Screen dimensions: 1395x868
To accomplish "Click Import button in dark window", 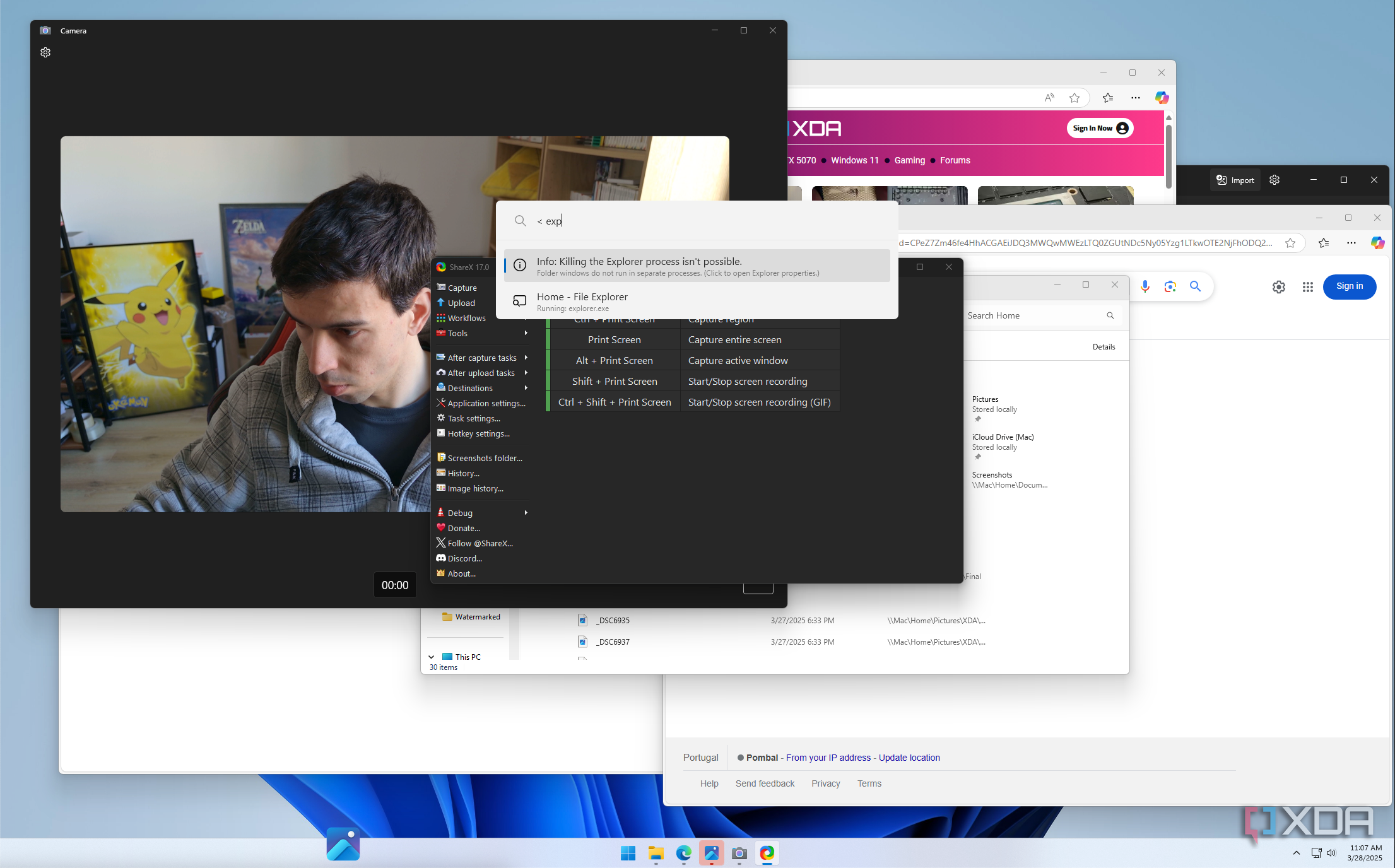I will pos(1235,180).
